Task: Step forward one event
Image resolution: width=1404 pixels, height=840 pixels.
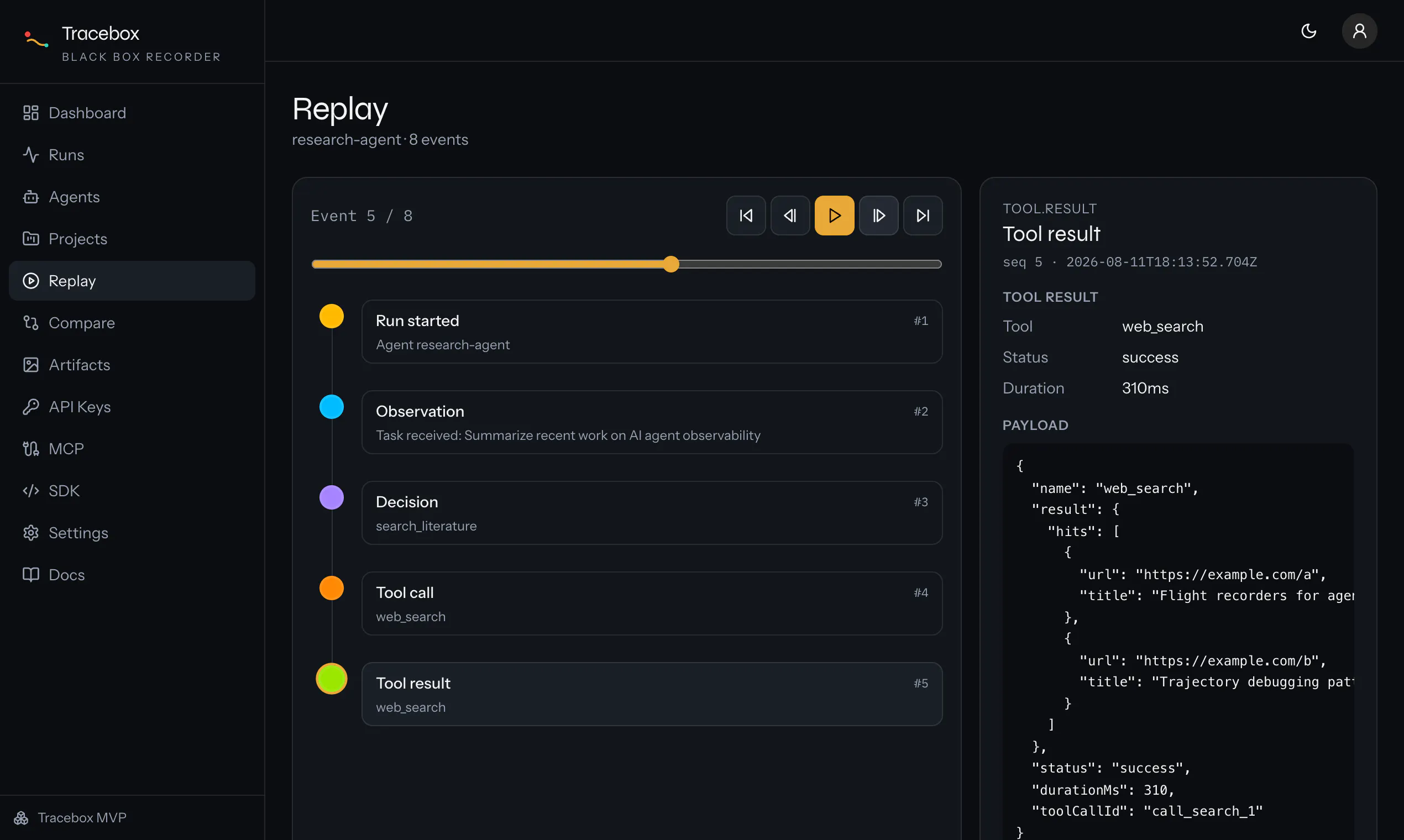Action: [878, 215]
